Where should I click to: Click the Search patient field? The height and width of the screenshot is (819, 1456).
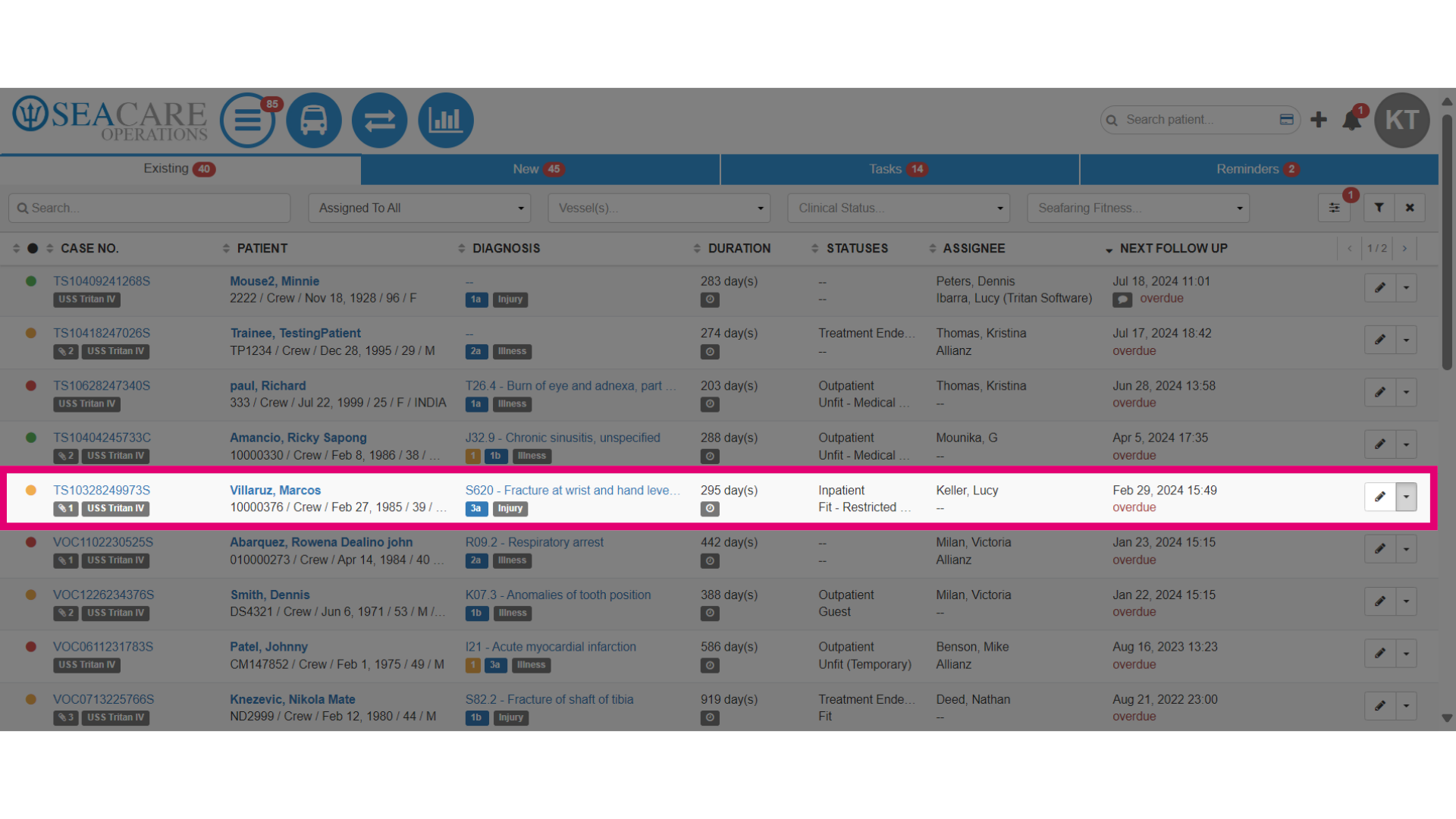[1200, 120]
